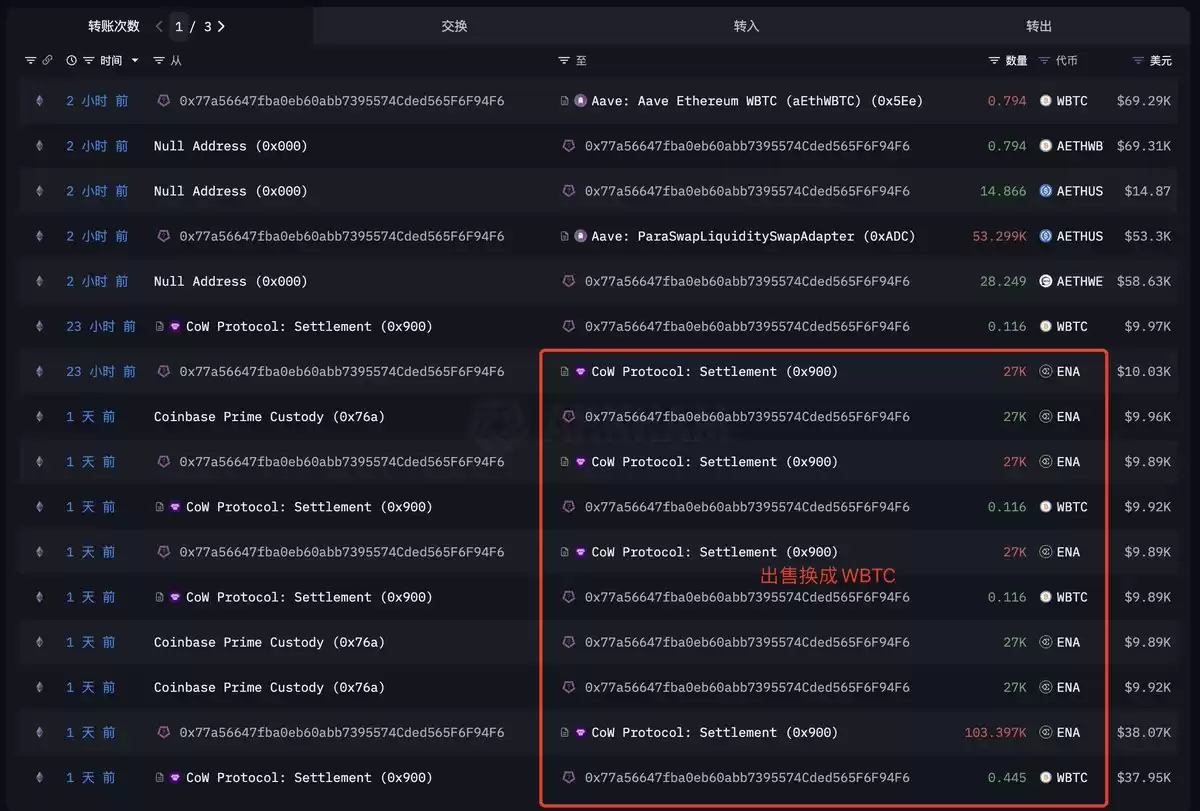Click the first filter icon before the link icon
The height and width of the screenshot is (811, 1200).
30,61
